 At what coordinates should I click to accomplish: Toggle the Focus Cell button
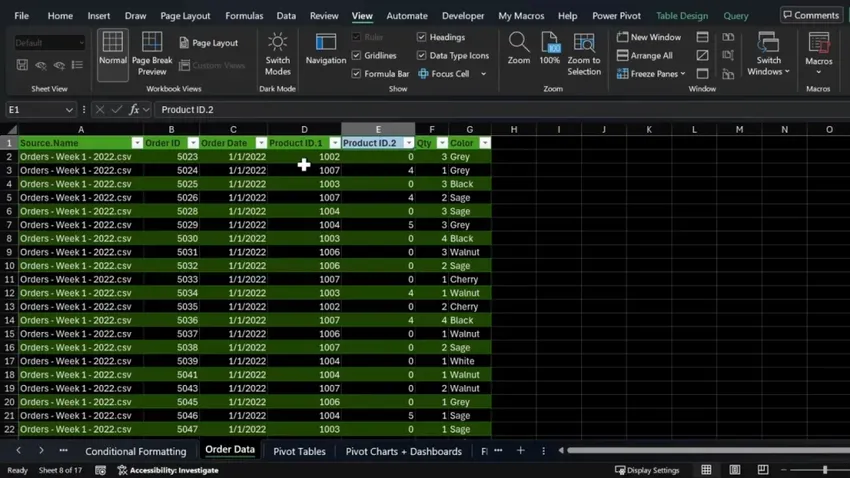[443, 74]
